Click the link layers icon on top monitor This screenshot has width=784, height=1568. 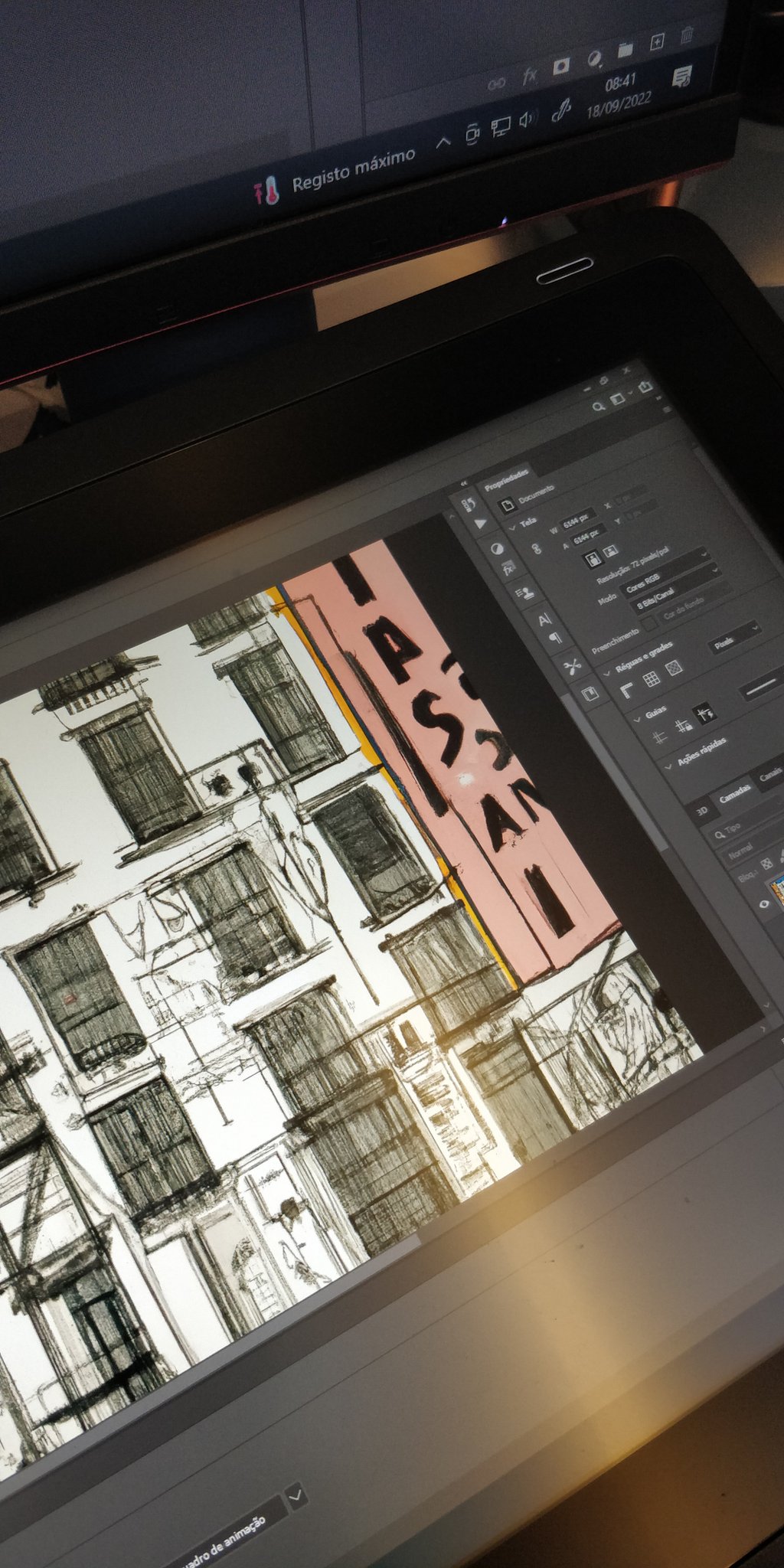[497, 83]
